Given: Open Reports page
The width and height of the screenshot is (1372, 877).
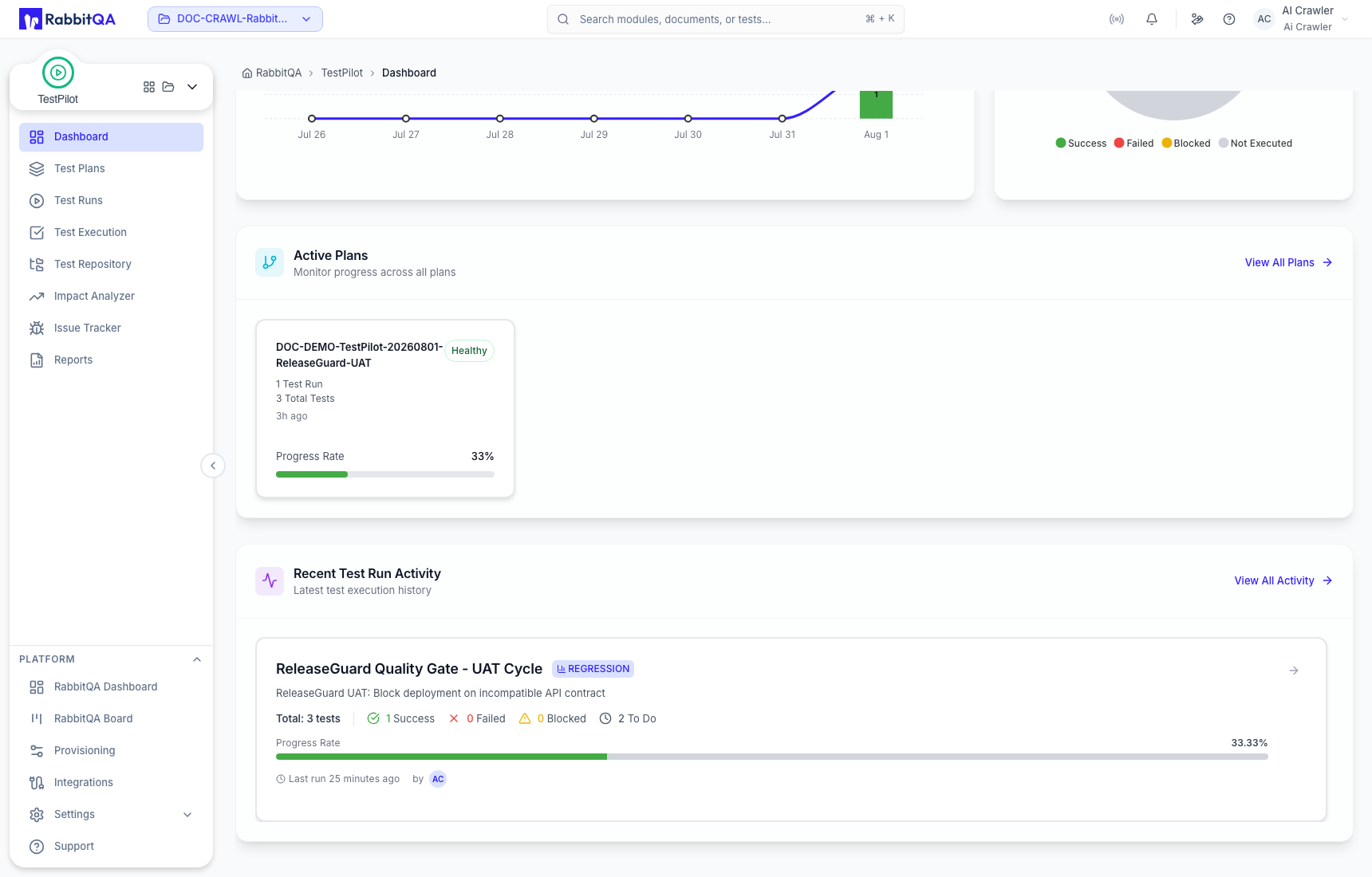Looking at the screenshot, I should click(x=111, y=360).
